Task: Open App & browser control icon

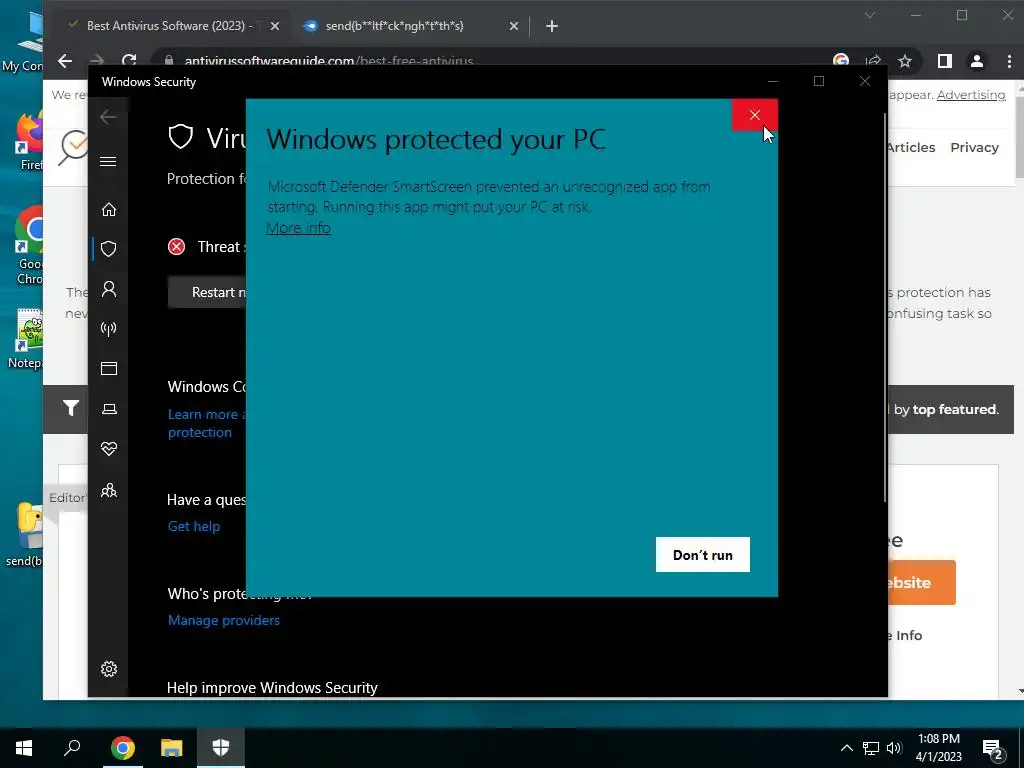Action: [108, 368]
